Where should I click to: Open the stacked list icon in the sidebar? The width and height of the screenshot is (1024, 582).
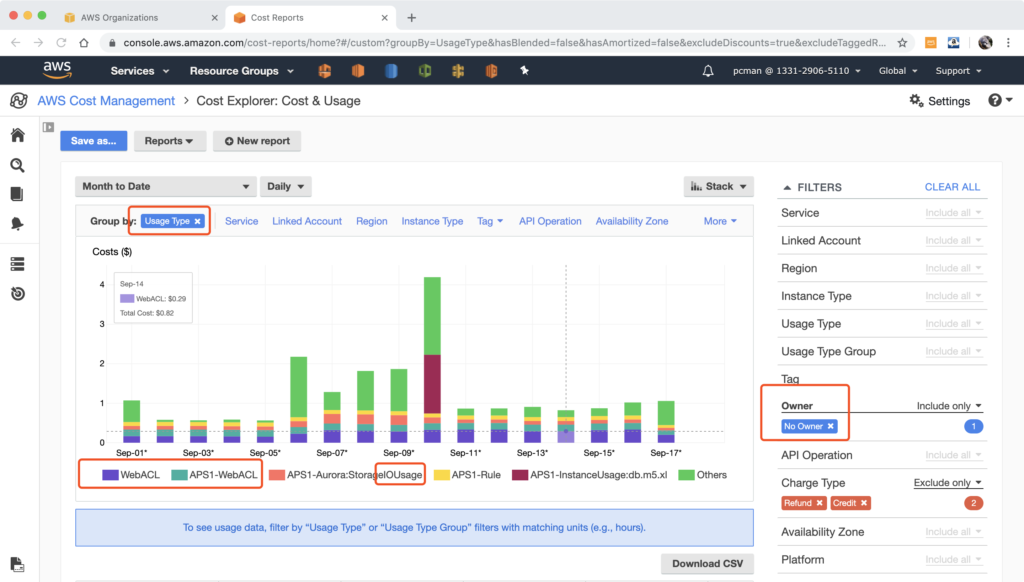point(18,264)
